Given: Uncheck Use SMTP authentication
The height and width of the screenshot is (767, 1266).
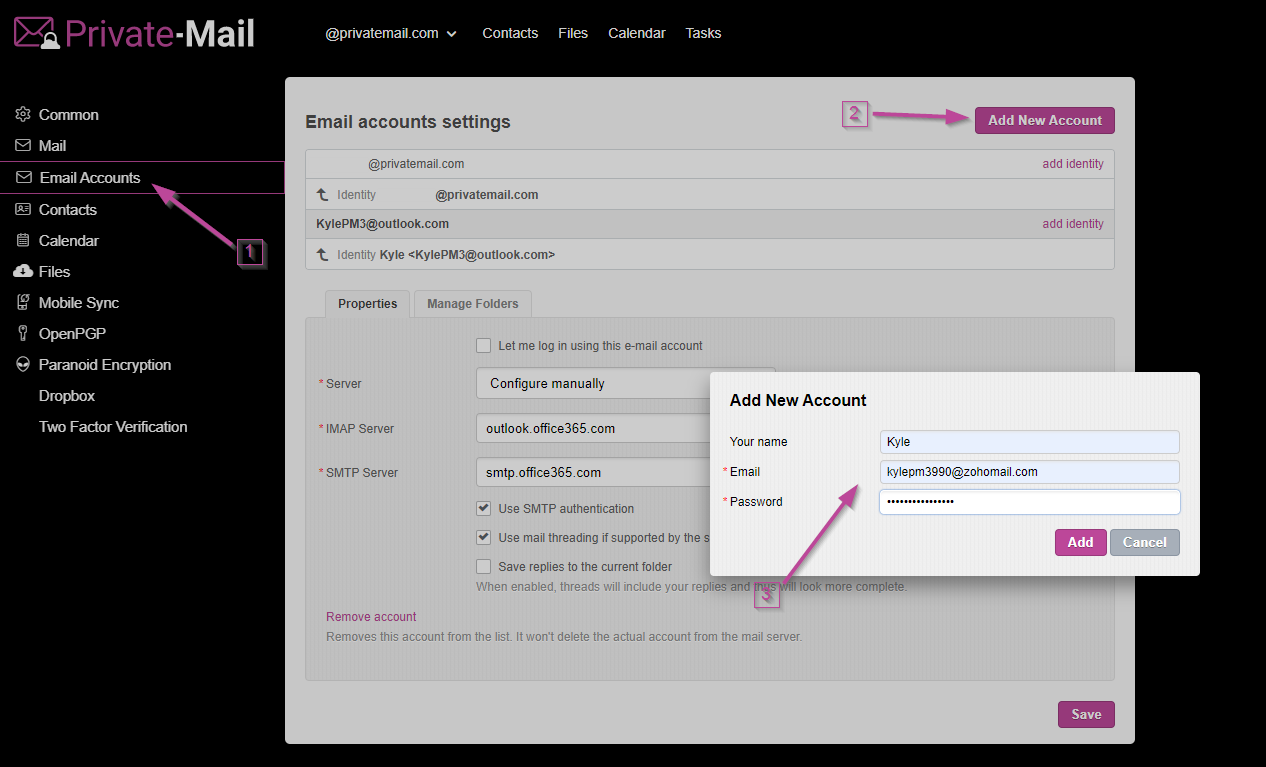Looking at the screenshot, I should [484, 509].
